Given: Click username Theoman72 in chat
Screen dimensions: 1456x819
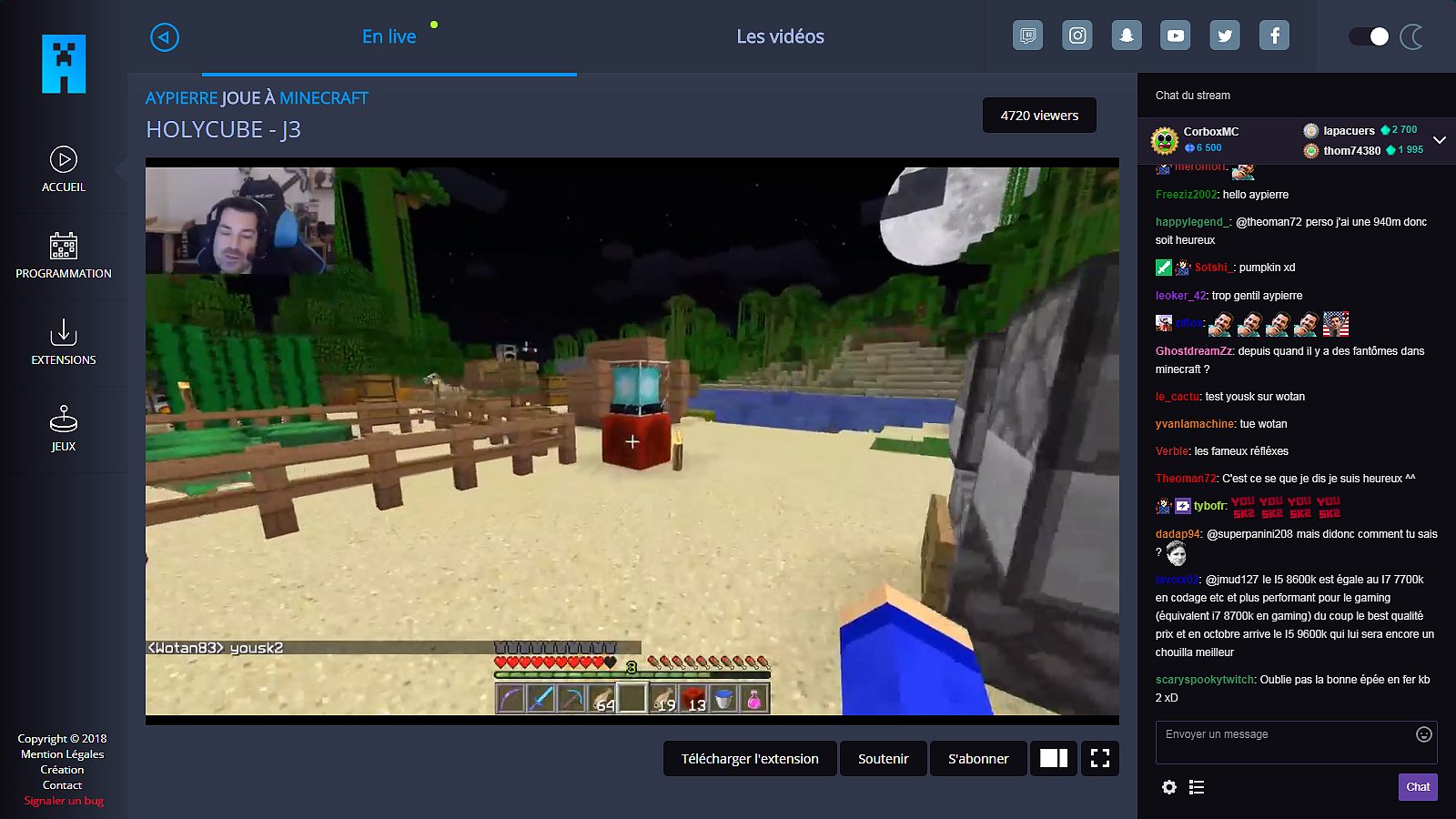Looking at the screenshot, I should pos(1186,479).
